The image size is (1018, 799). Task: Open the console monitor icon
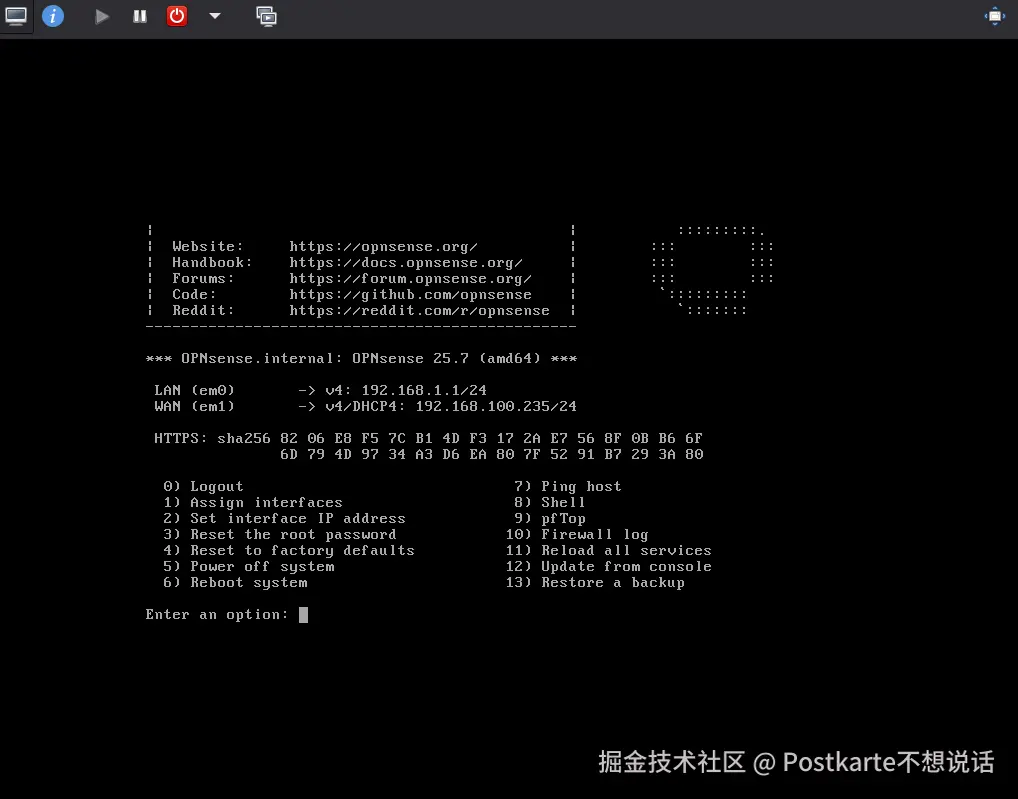[16, 16]
